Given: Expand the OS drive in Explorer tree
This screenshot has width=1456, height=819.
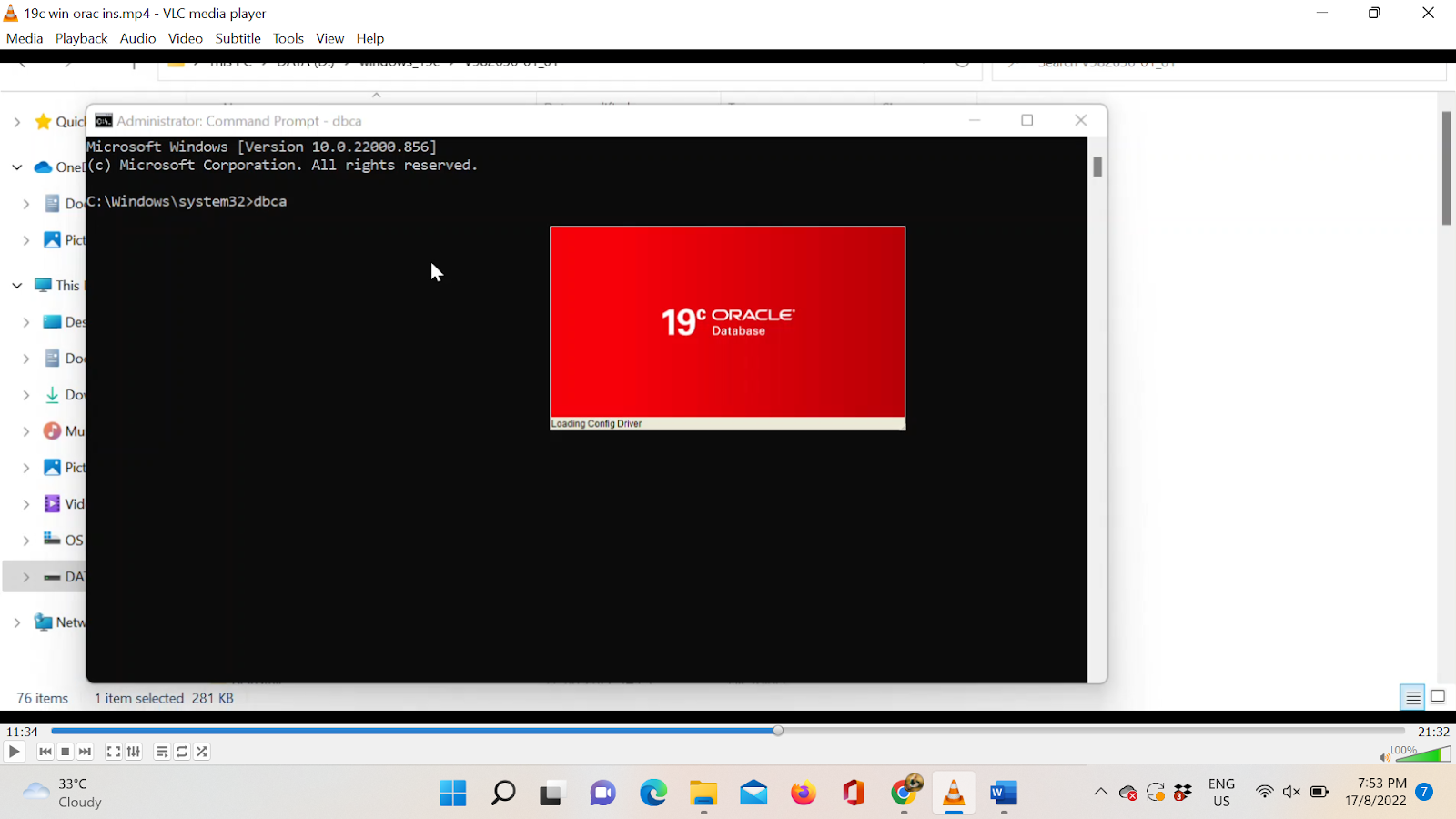Looking at the screenshot, I should [26, 541].
